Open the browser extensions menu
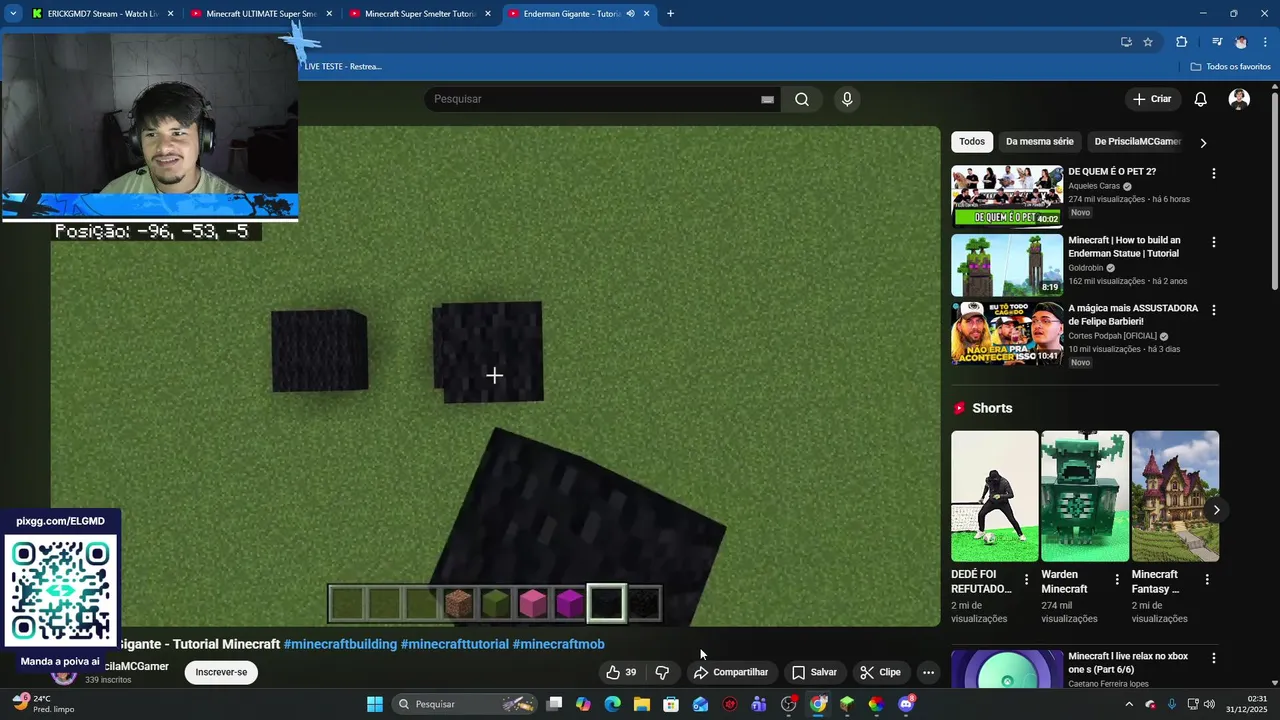Viewport: 1280px width, 720px height. [x=1181, y=42]
